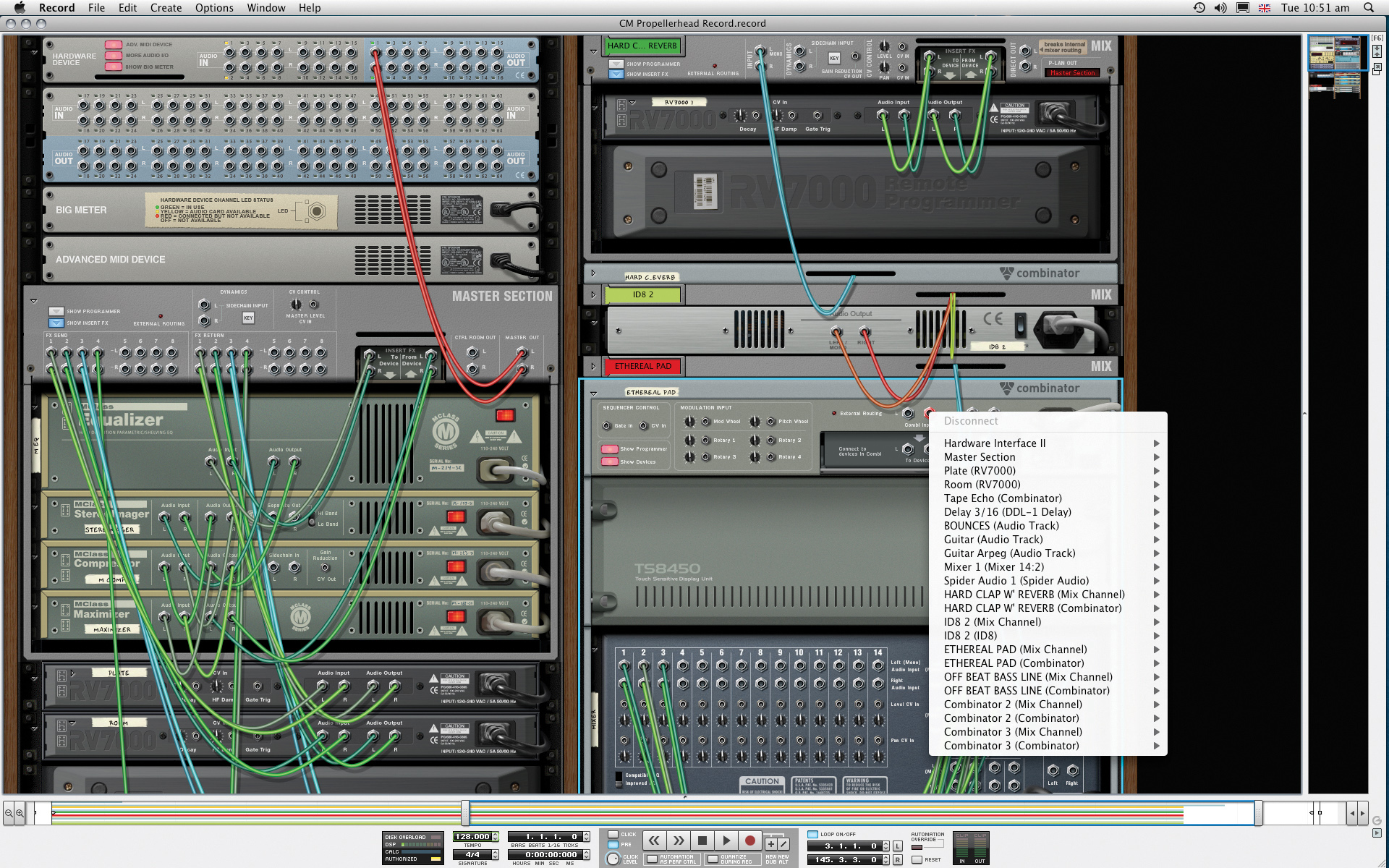
Task: Select Hardware Interface II from context menu
Action: pyautogui.click(x=1048, y=443)
